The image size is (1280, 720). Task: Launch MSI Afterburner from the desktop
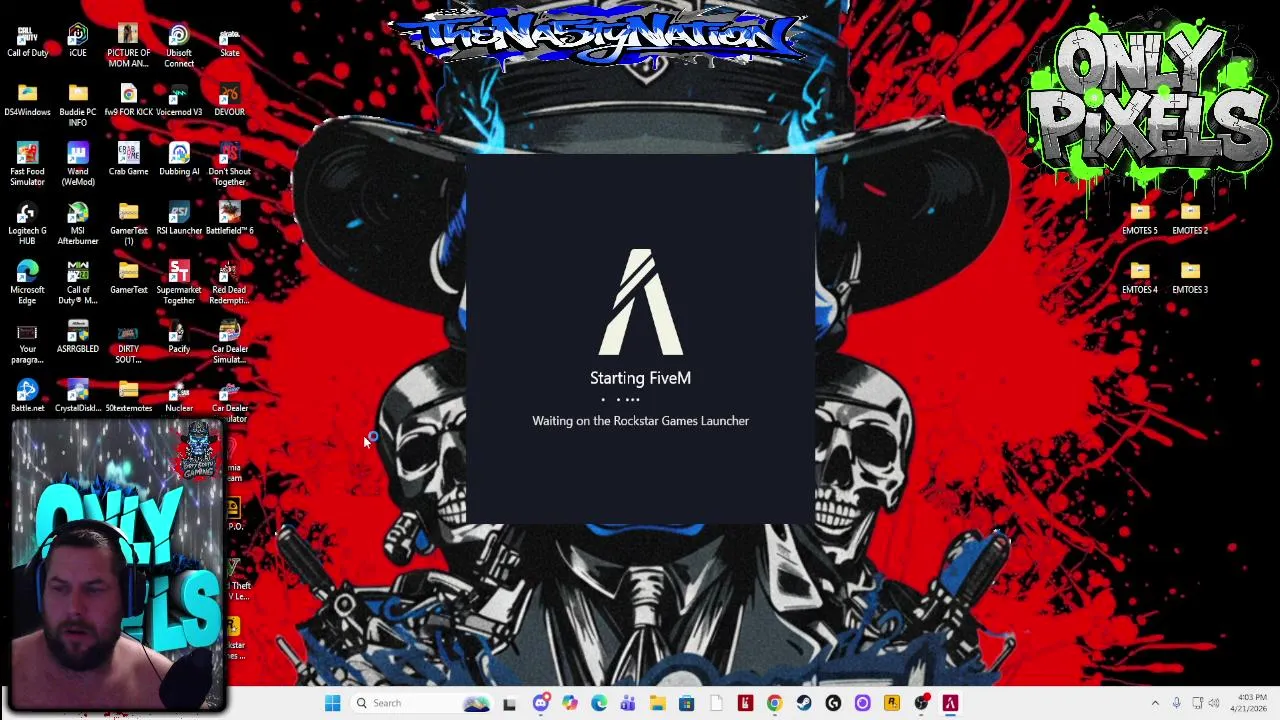[78, 223]
